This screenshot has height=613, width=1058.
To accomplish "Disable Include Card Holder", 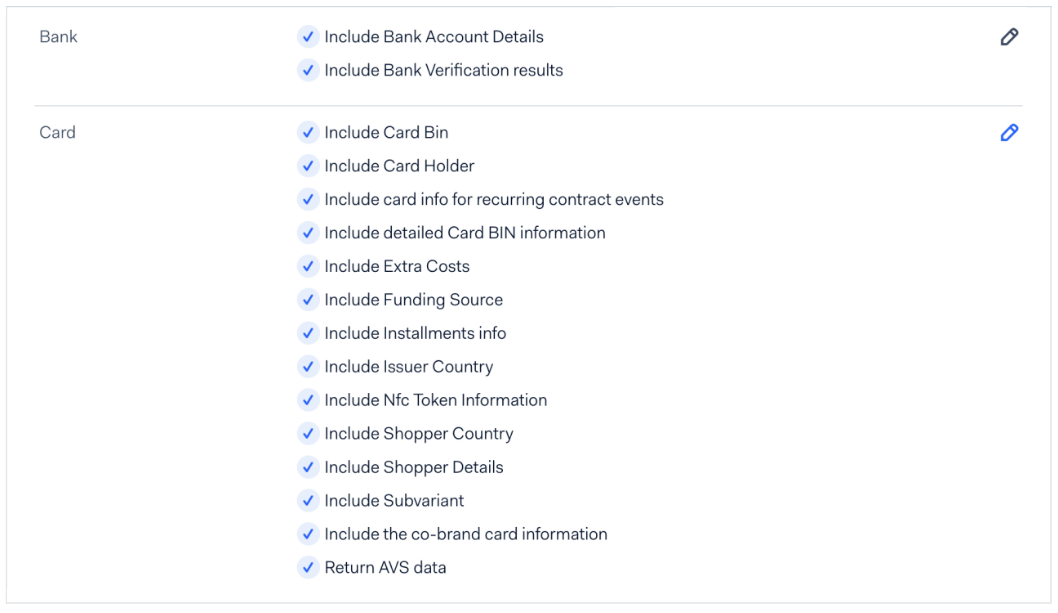I will click(x=307, y=165).
